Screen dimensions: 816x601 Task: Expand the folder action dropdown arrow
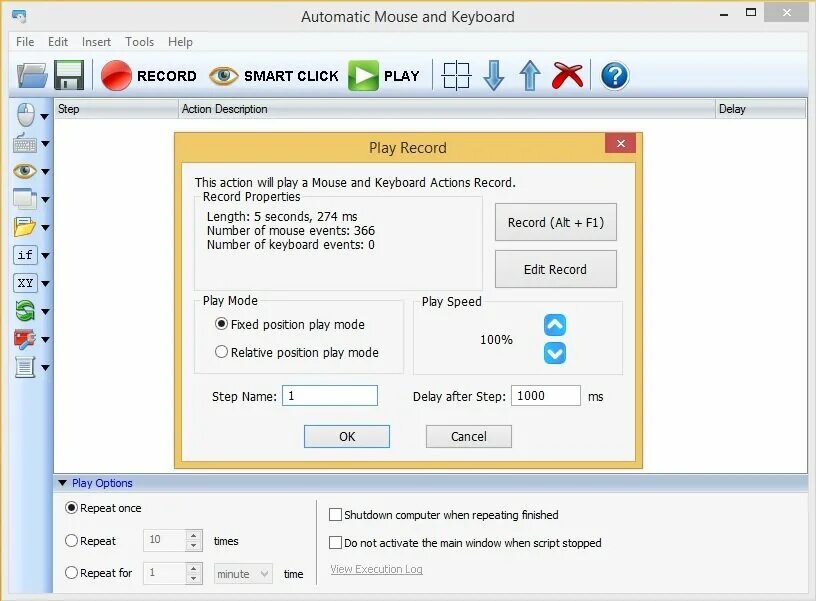click(45, 227)
